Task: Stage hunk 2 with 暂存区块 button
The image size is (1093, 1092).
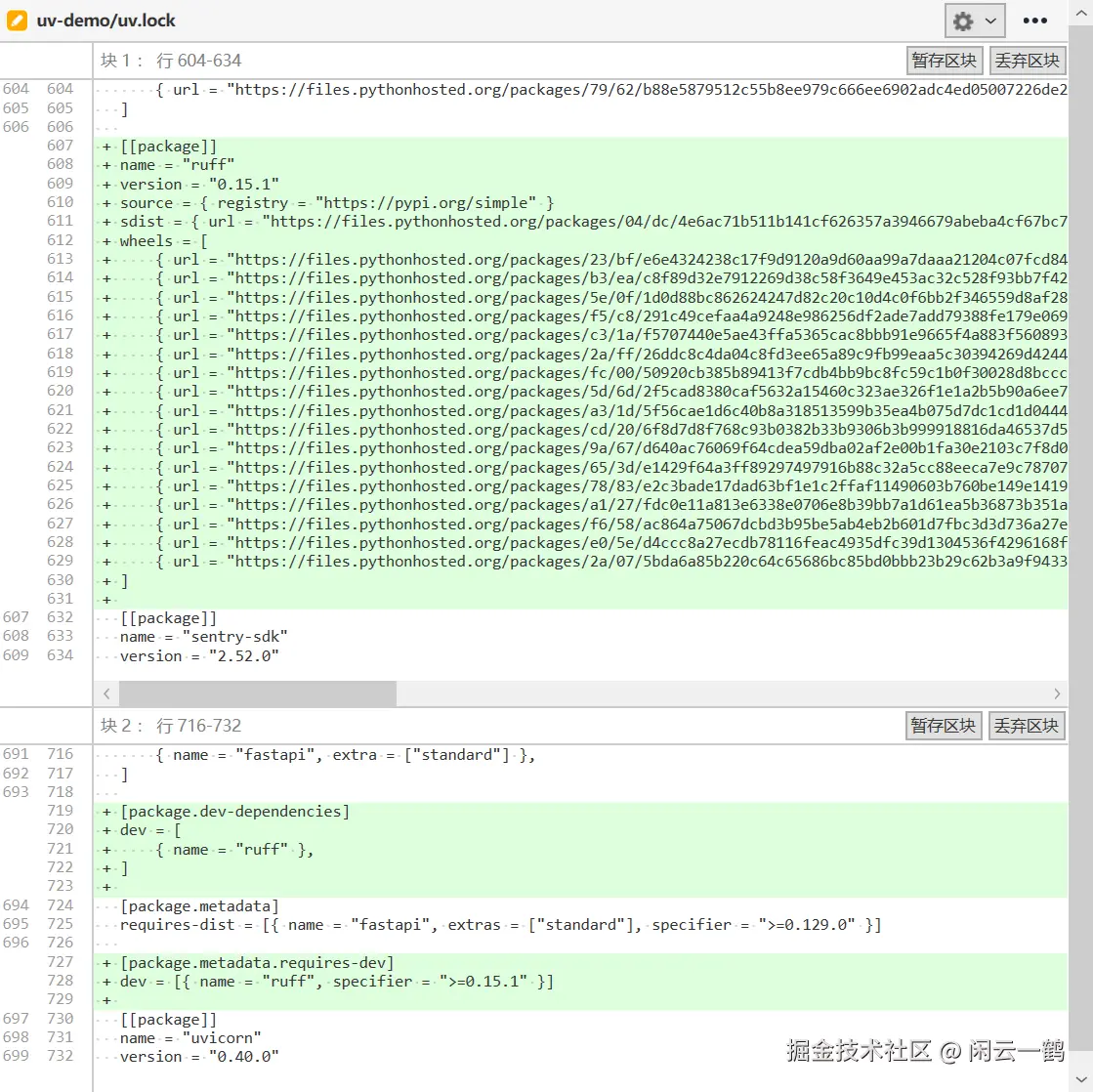Action: (944, 726)
